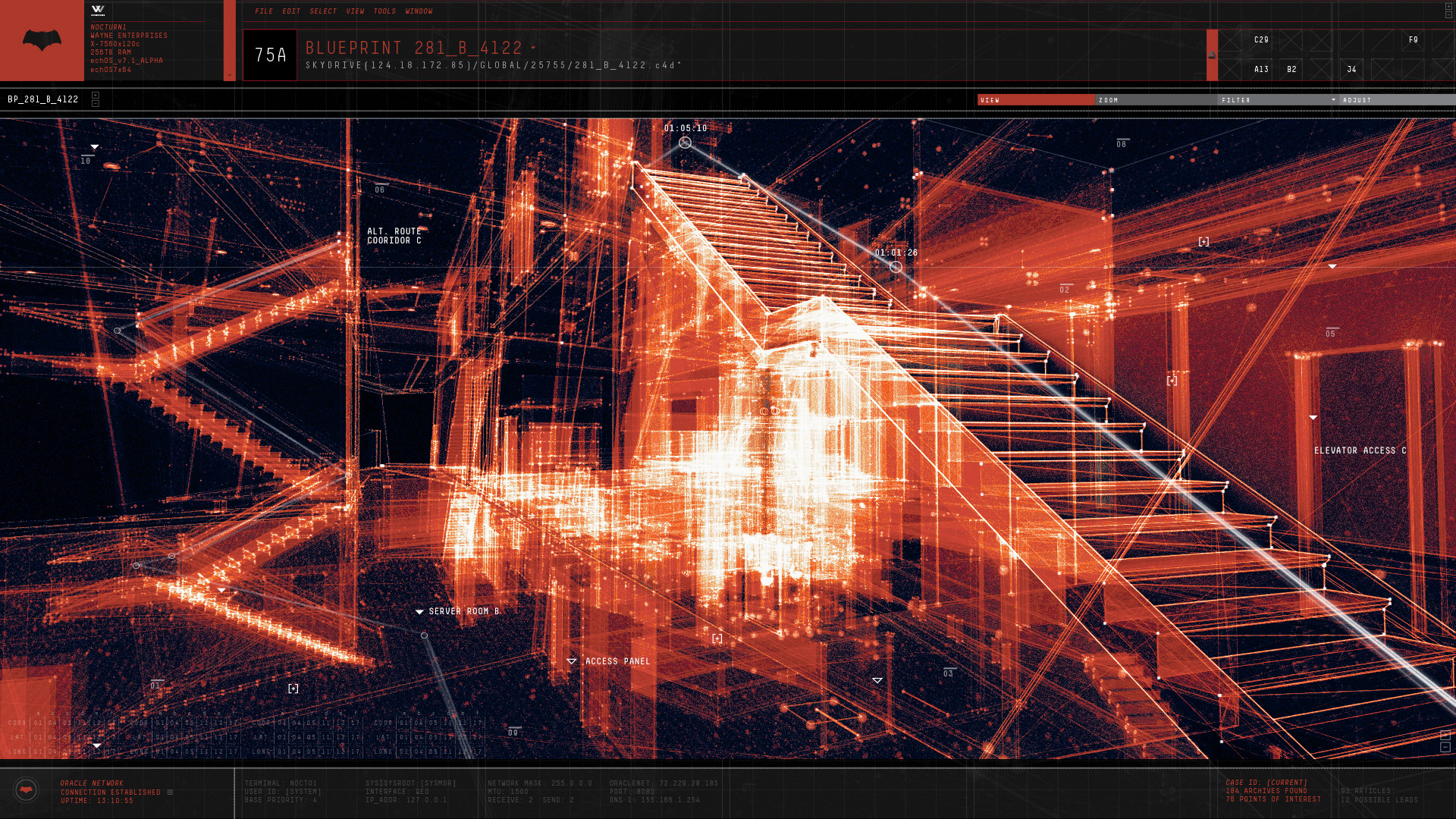Click the small triangle marker on lower-left stairs

(x=221, y=590)
